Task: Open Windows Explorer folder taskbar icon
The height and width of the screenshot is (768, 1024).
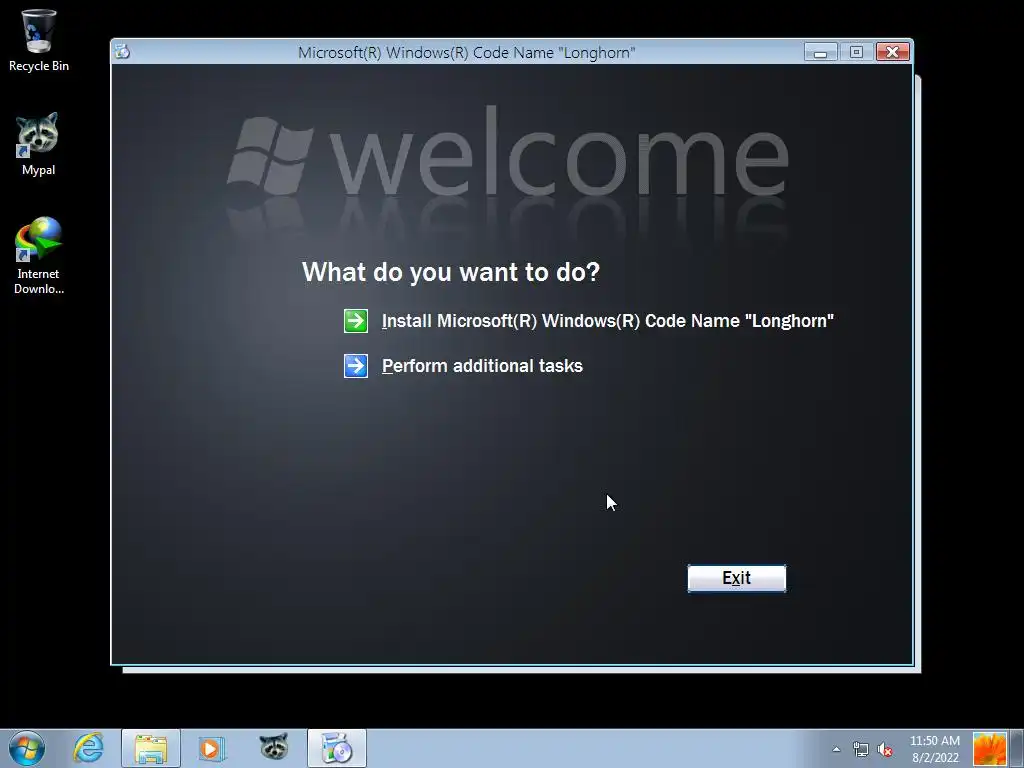Action: [x=151, y=748]
